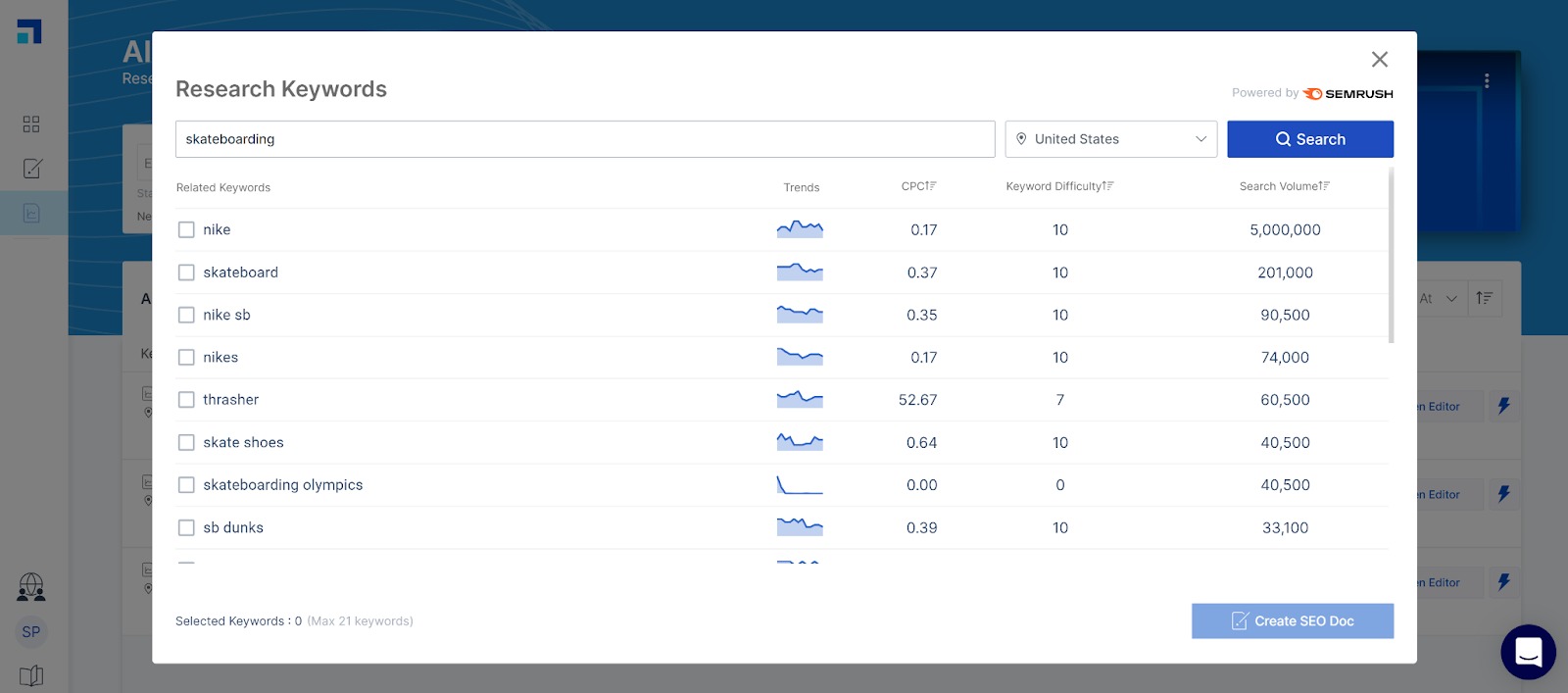Open the editor pencil icon in sidebar
This screenshot has width=1568, height=693.
coord(31,169)
